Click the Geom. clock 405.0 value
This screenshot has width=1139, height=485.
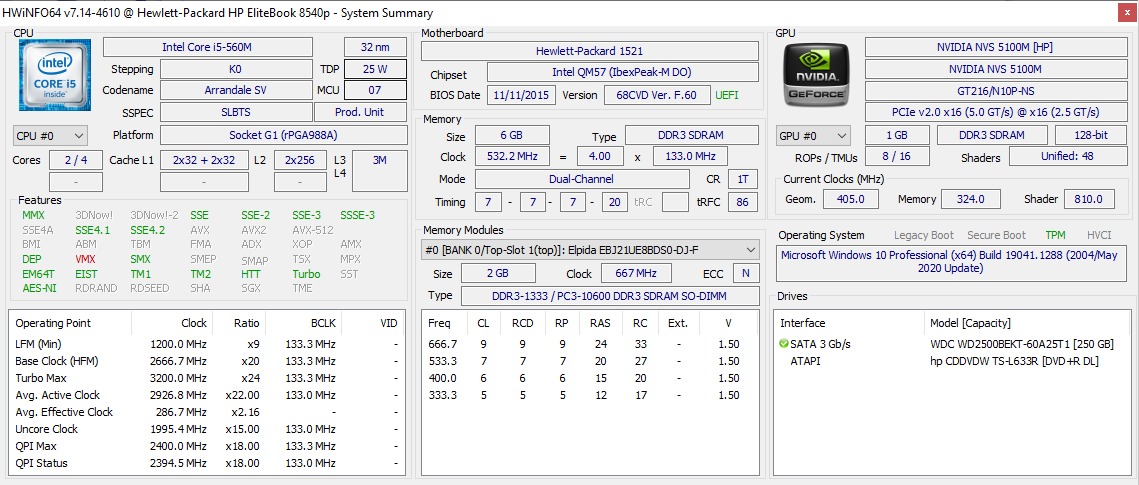pos(850,199)
